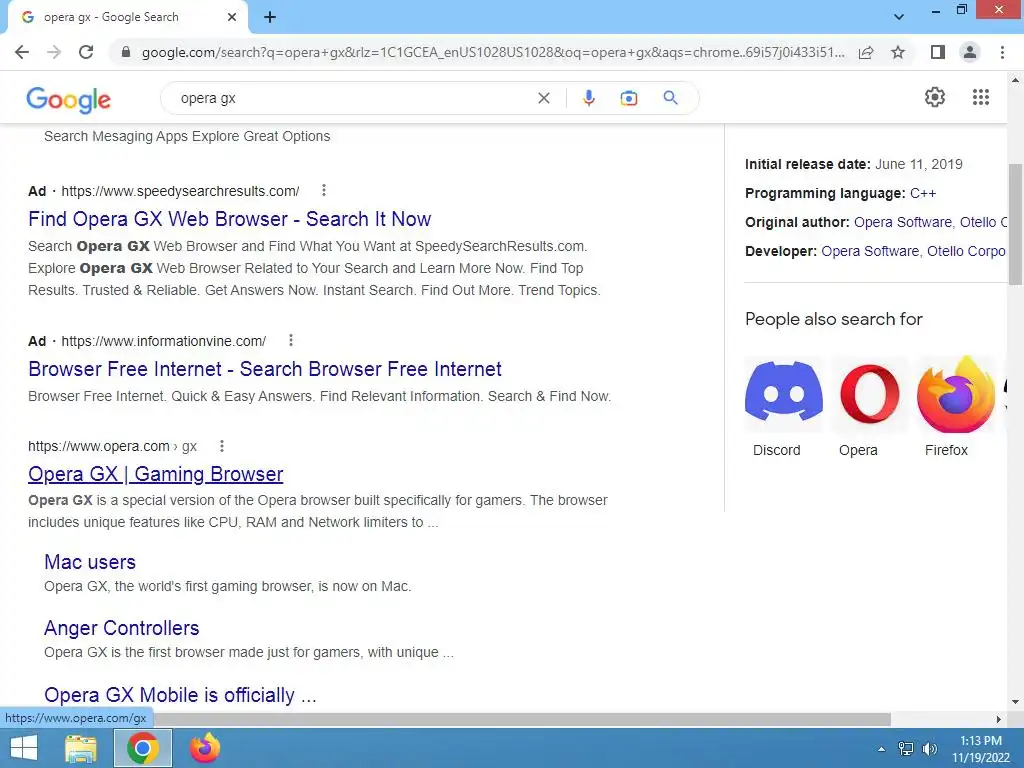Viewport: 1024px width, 768px height.
Task: Click the https://www.opera.com › gx URL text
Action: click(x=112, y=446)
